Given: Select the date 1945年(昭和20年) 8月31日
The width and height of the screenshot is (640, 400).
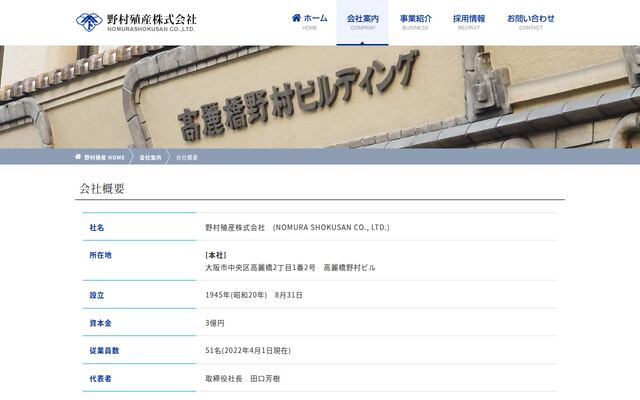Looking at the screenshot, I should (254, 295).
